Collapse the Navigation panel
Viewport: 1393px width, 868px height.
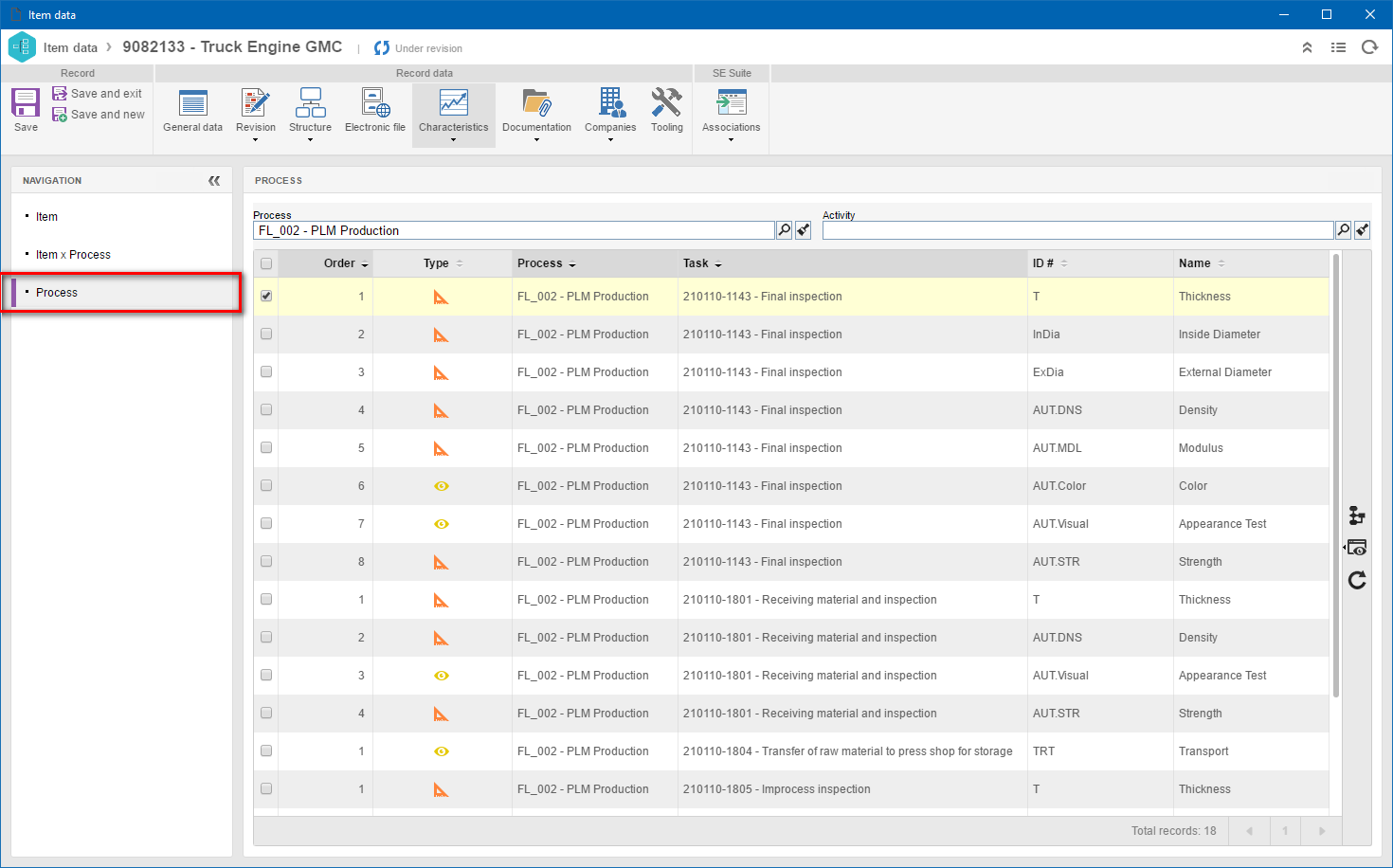tap(214, 180)
